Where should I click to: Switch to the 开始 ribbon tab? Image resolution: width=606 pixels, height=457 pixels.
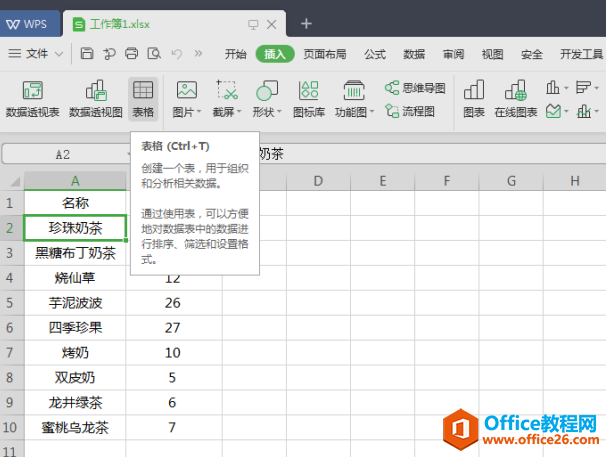[x=236, y=54]
